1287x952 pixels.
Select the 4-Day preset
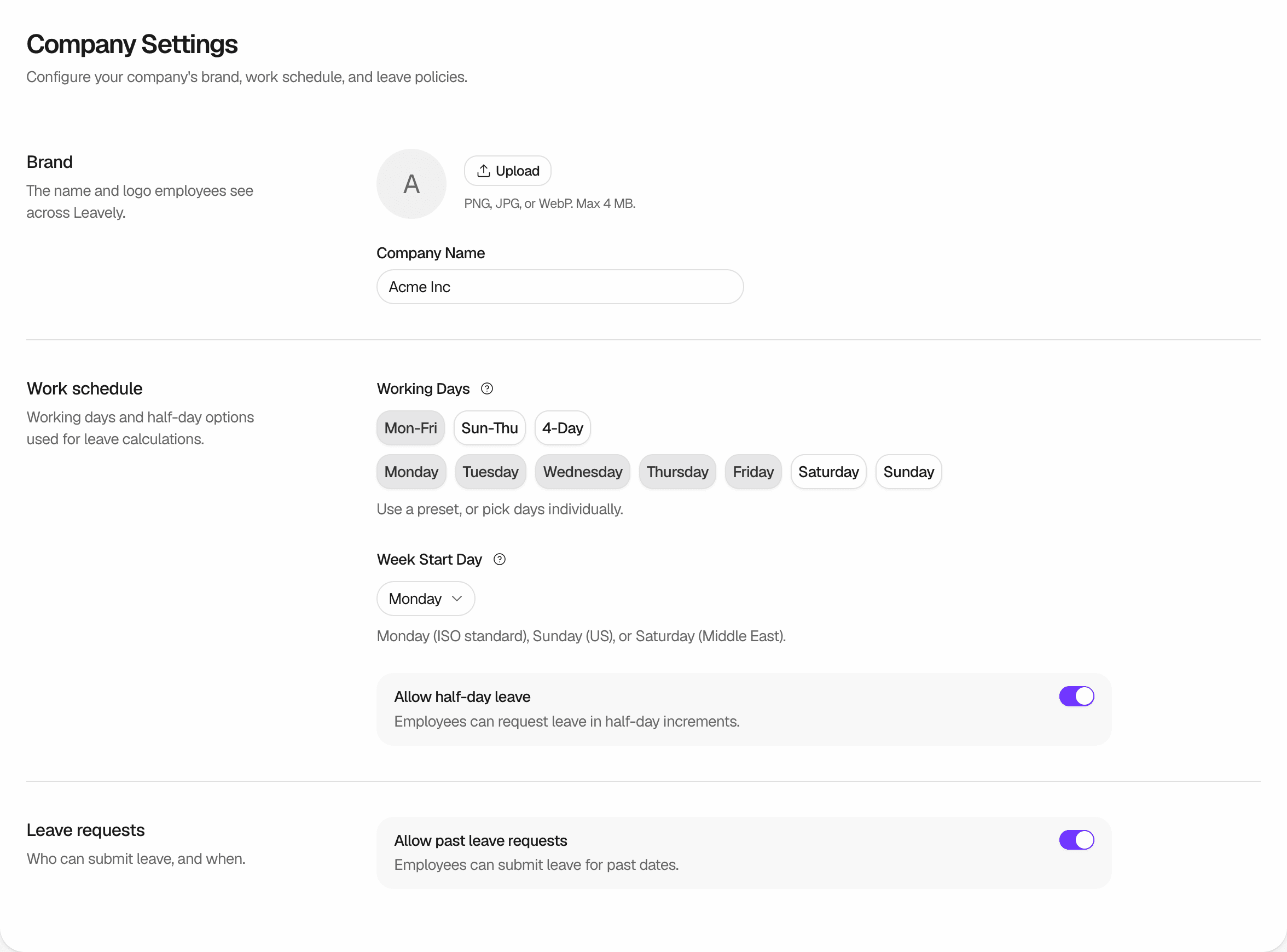tap(563, 428)
